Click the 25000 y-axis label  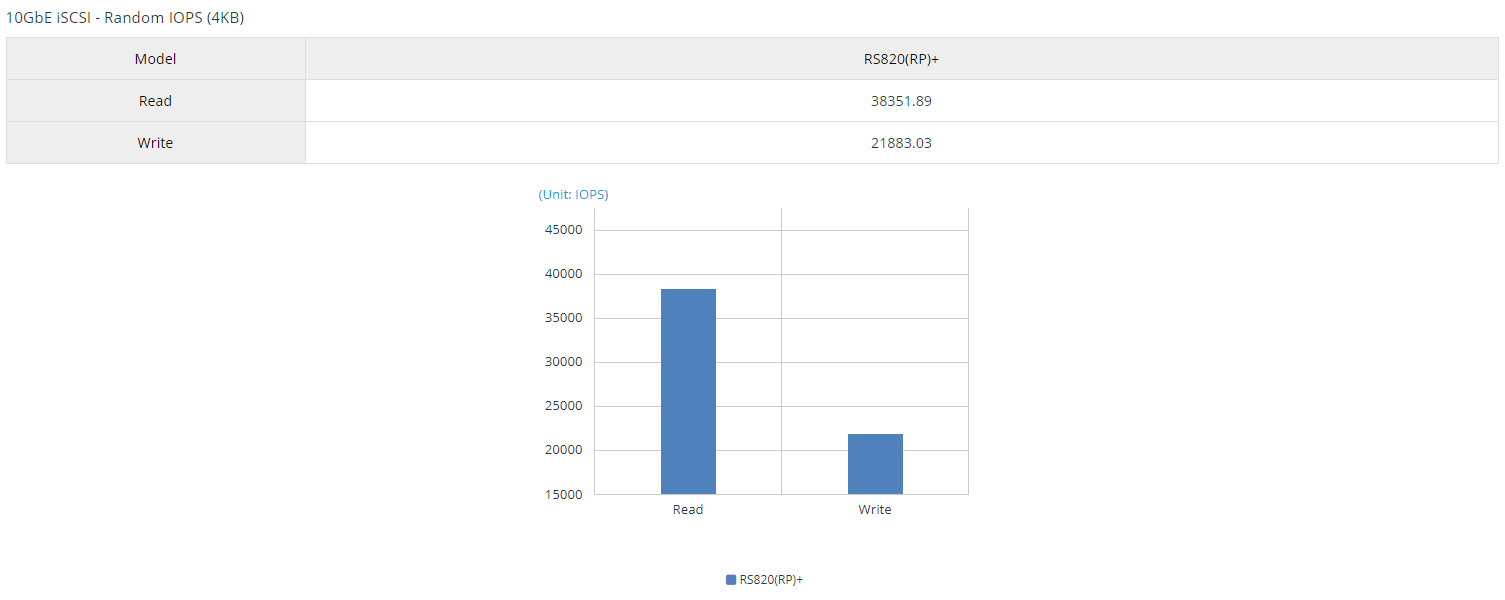[x=562, y=406]
